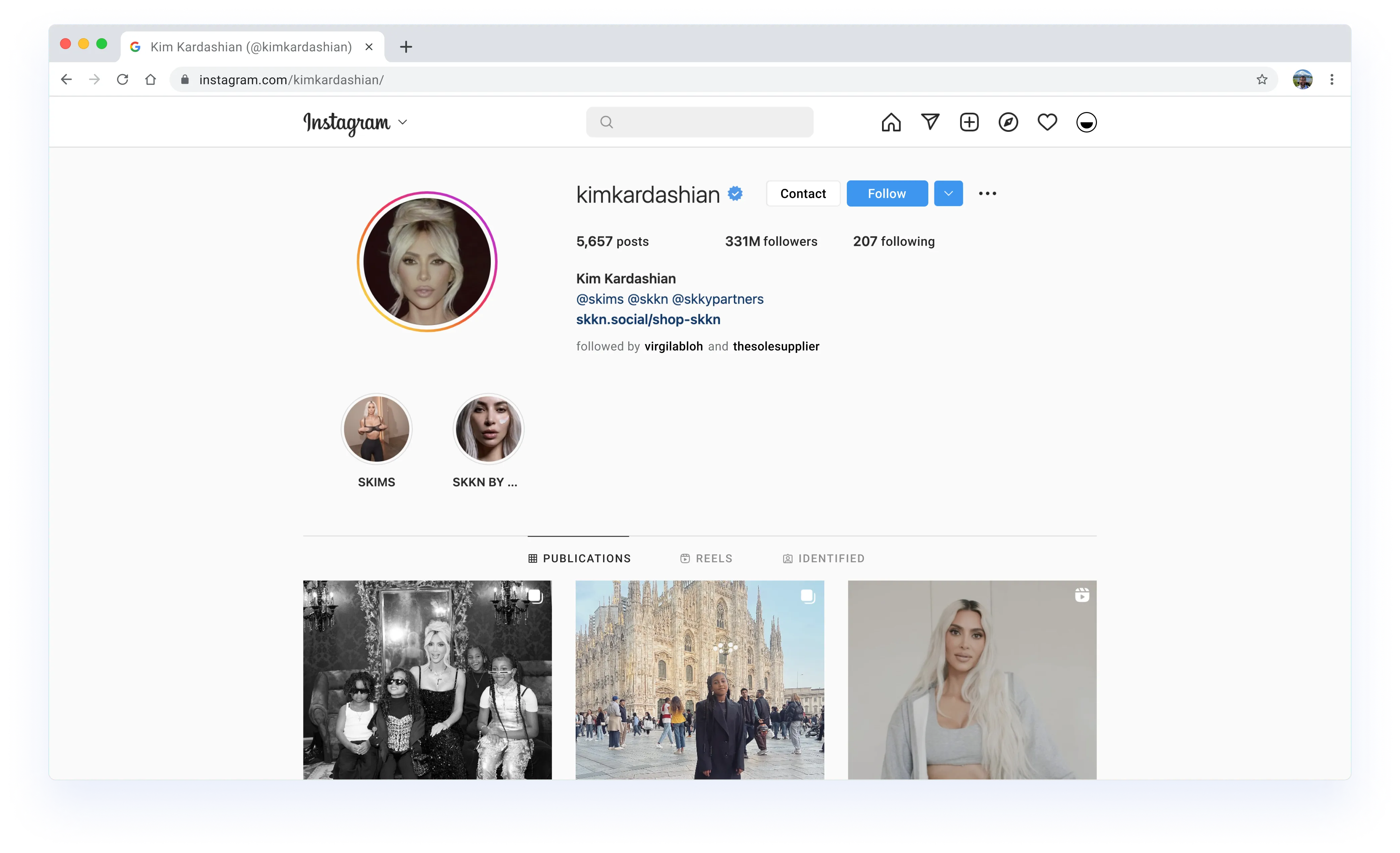
Task: Select the Kim Kardashian browser tab
Action: 252,47
